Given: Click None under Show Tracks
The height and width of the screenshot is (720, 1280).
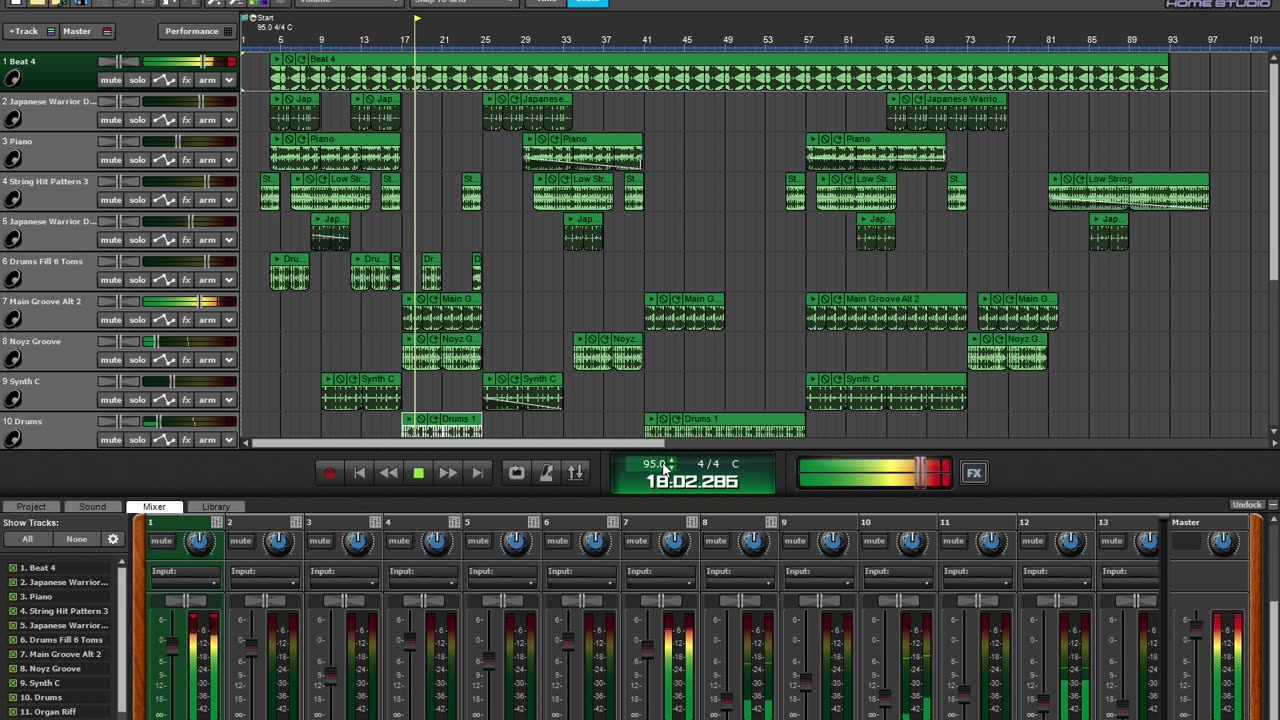Looking at the screenshot, I should 77,539.
